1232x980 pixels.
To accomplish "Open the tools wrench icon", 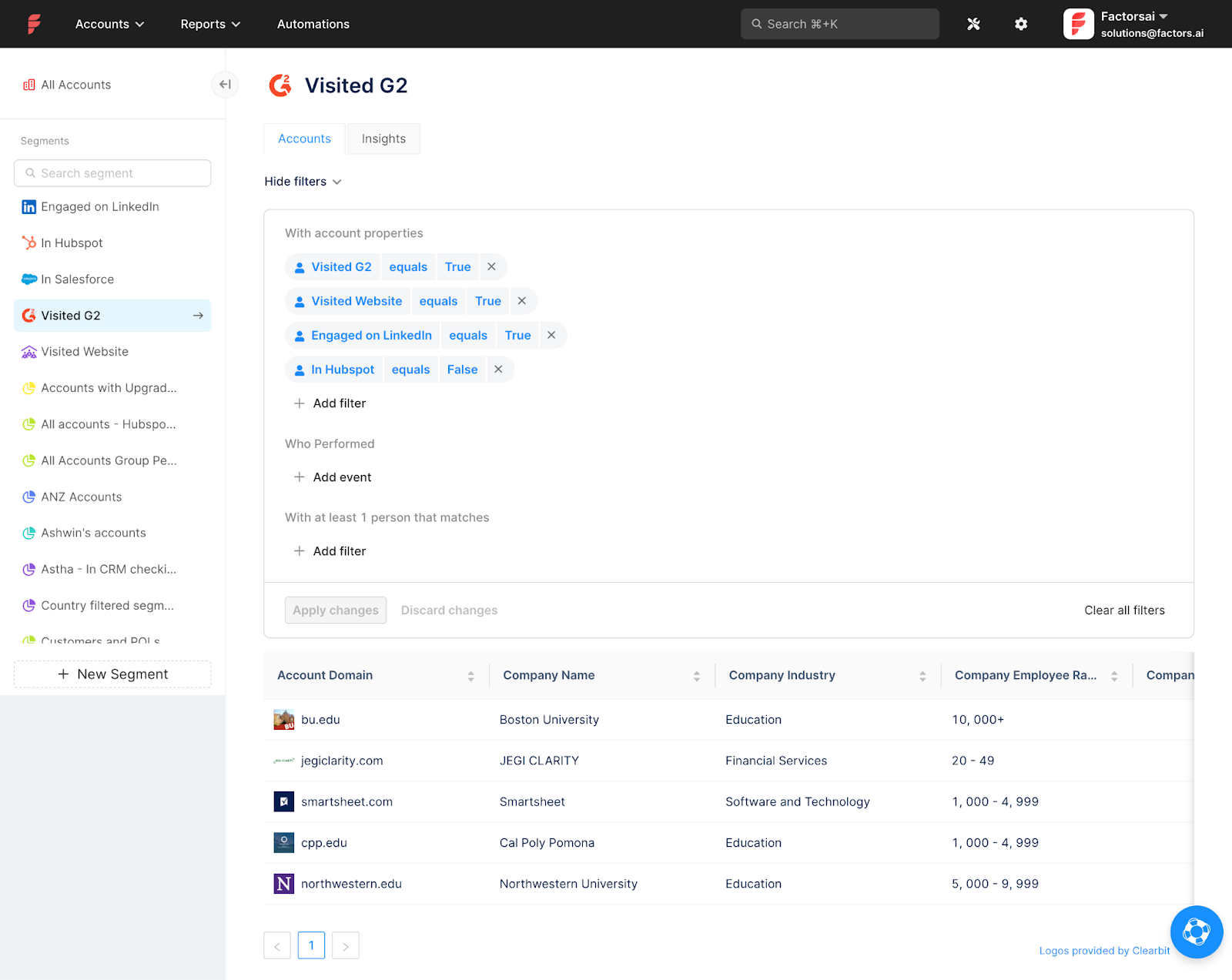I will [x=973, y=24].
